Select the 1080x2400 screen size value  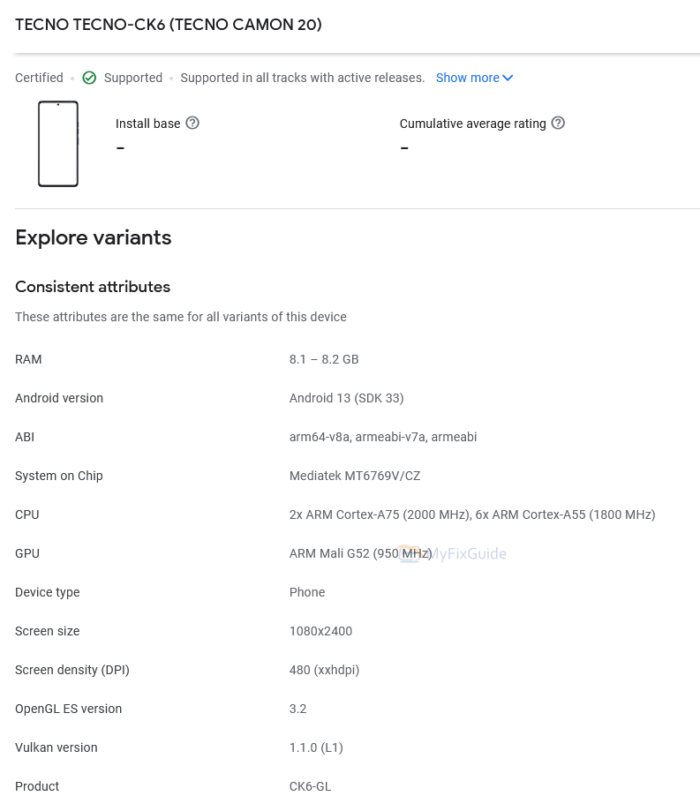click(320, 631)
